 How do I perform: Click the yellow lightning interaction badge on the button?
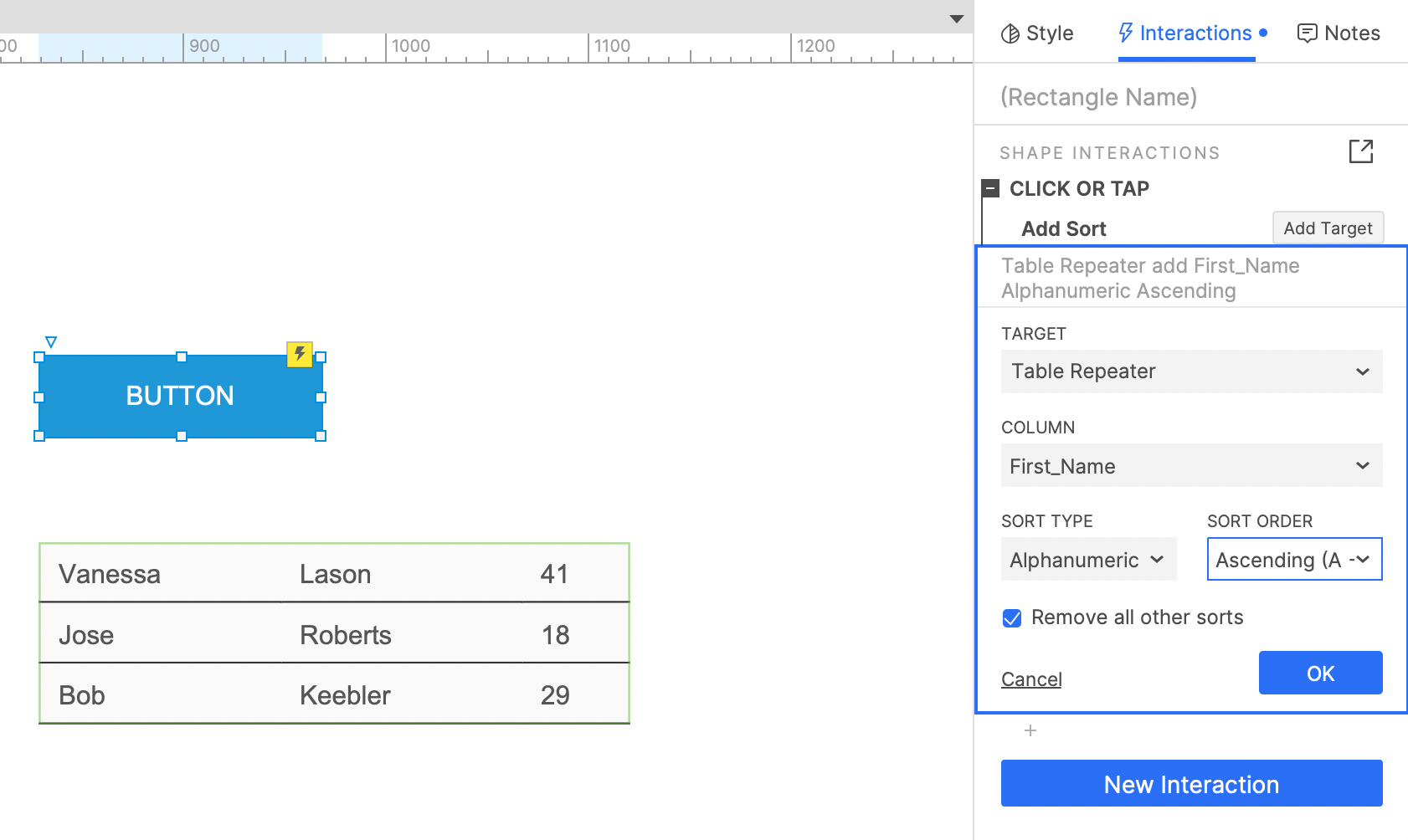click(x=300, y=354)
